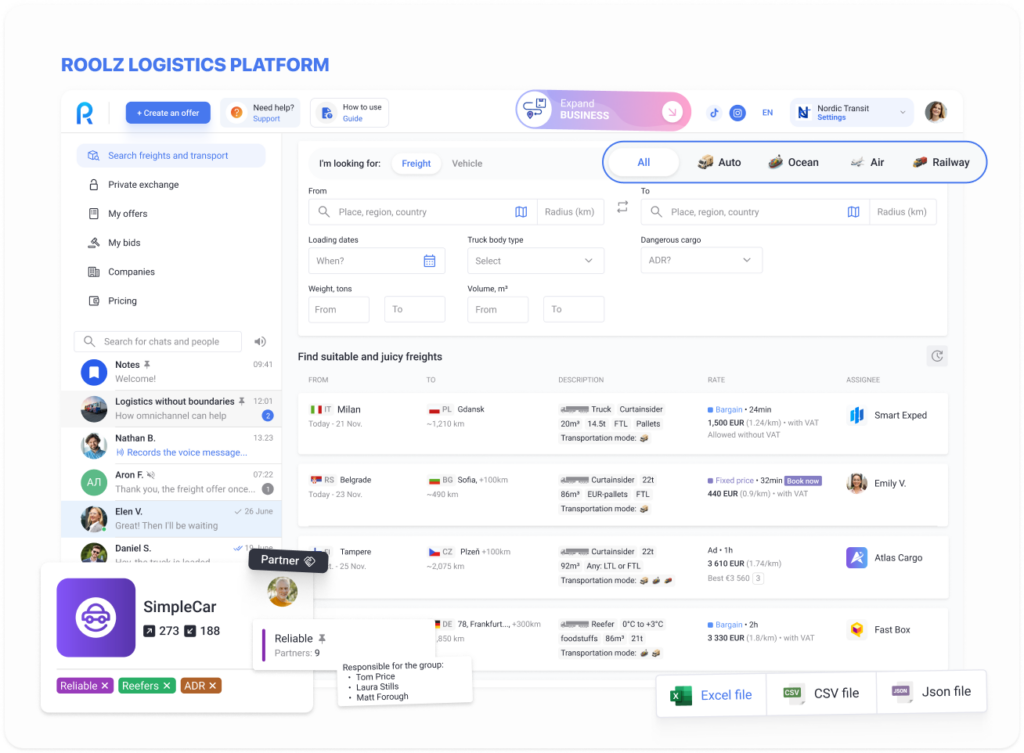Screen dimensions: 1024x753
Task: Open calendar in Loading dates field
Action: (x=429, y=261)
